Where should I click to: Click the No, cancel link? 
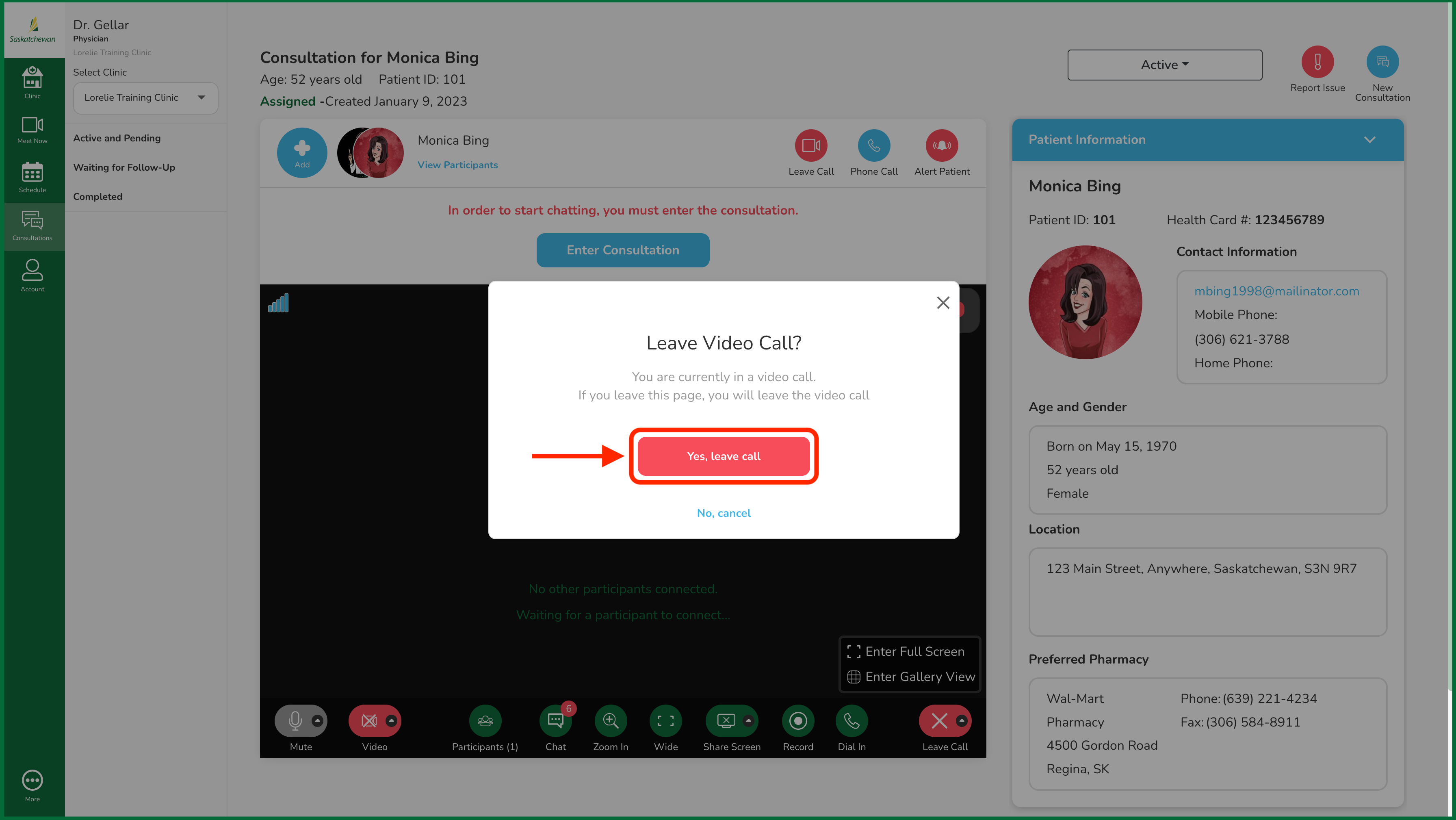[x=724, y=513]
